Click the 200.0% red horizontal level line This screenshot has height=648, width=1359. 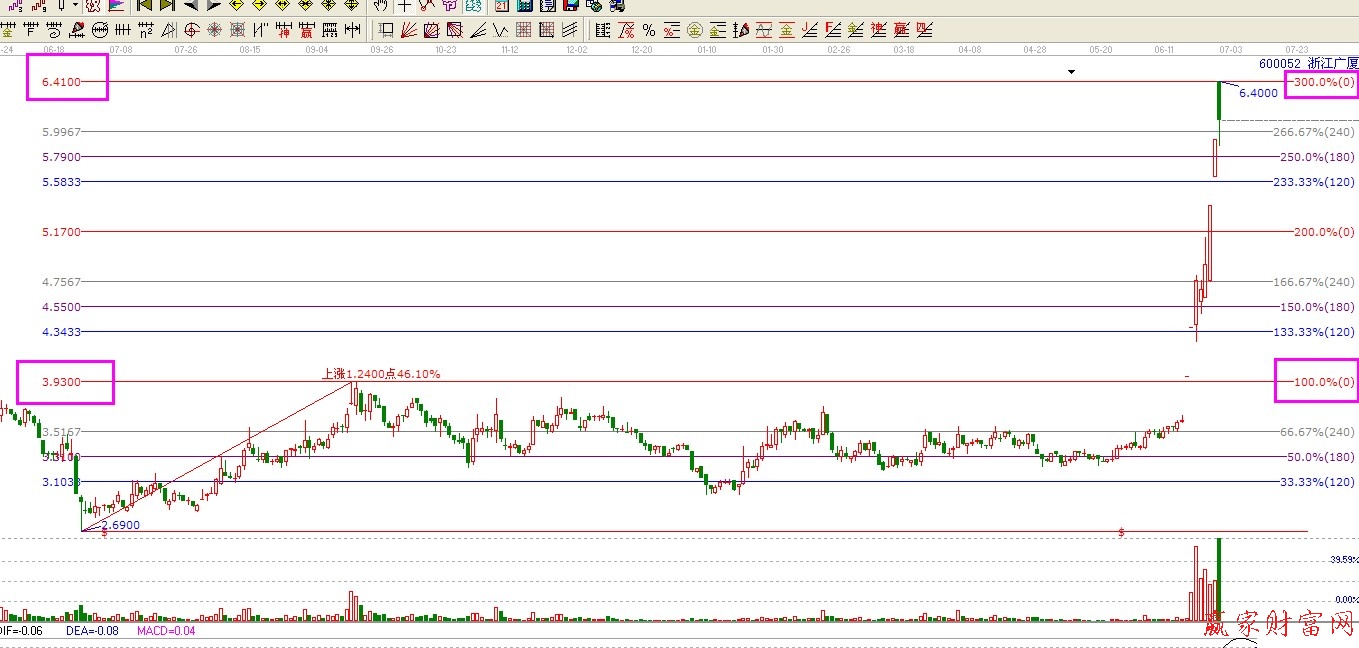700,232
